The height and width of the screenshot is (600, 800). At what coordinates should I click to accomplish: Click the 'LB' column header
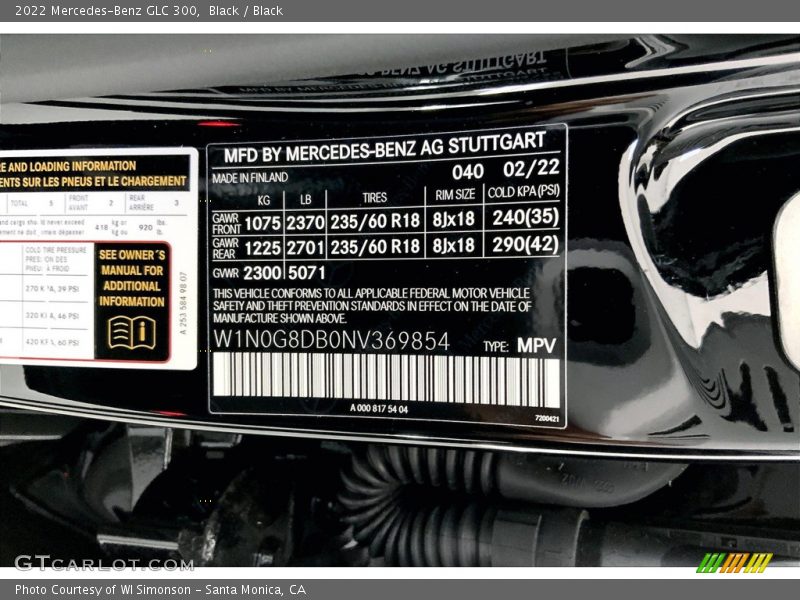(306, 199)
